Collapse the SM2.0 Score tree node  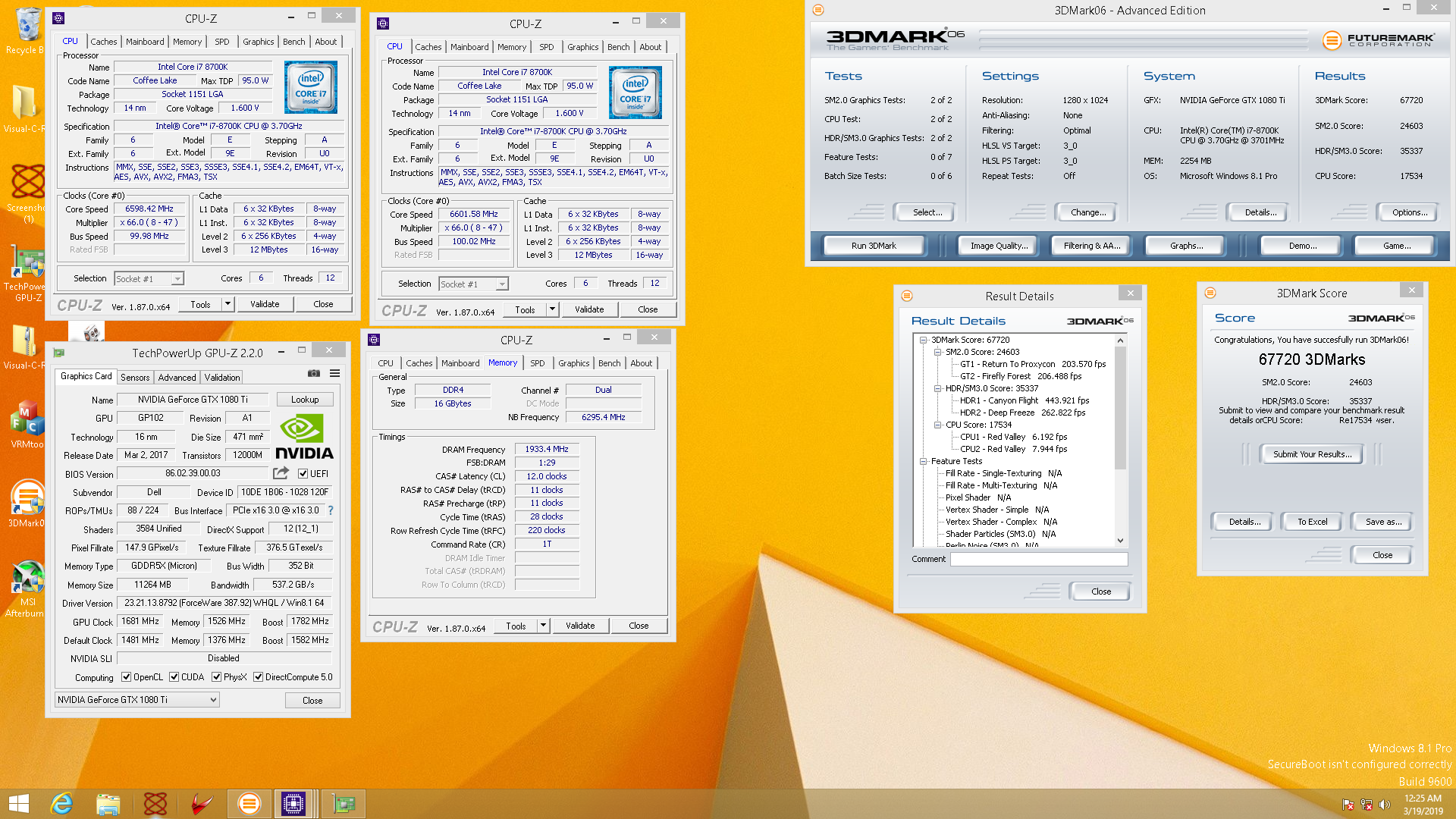(937, 353)
